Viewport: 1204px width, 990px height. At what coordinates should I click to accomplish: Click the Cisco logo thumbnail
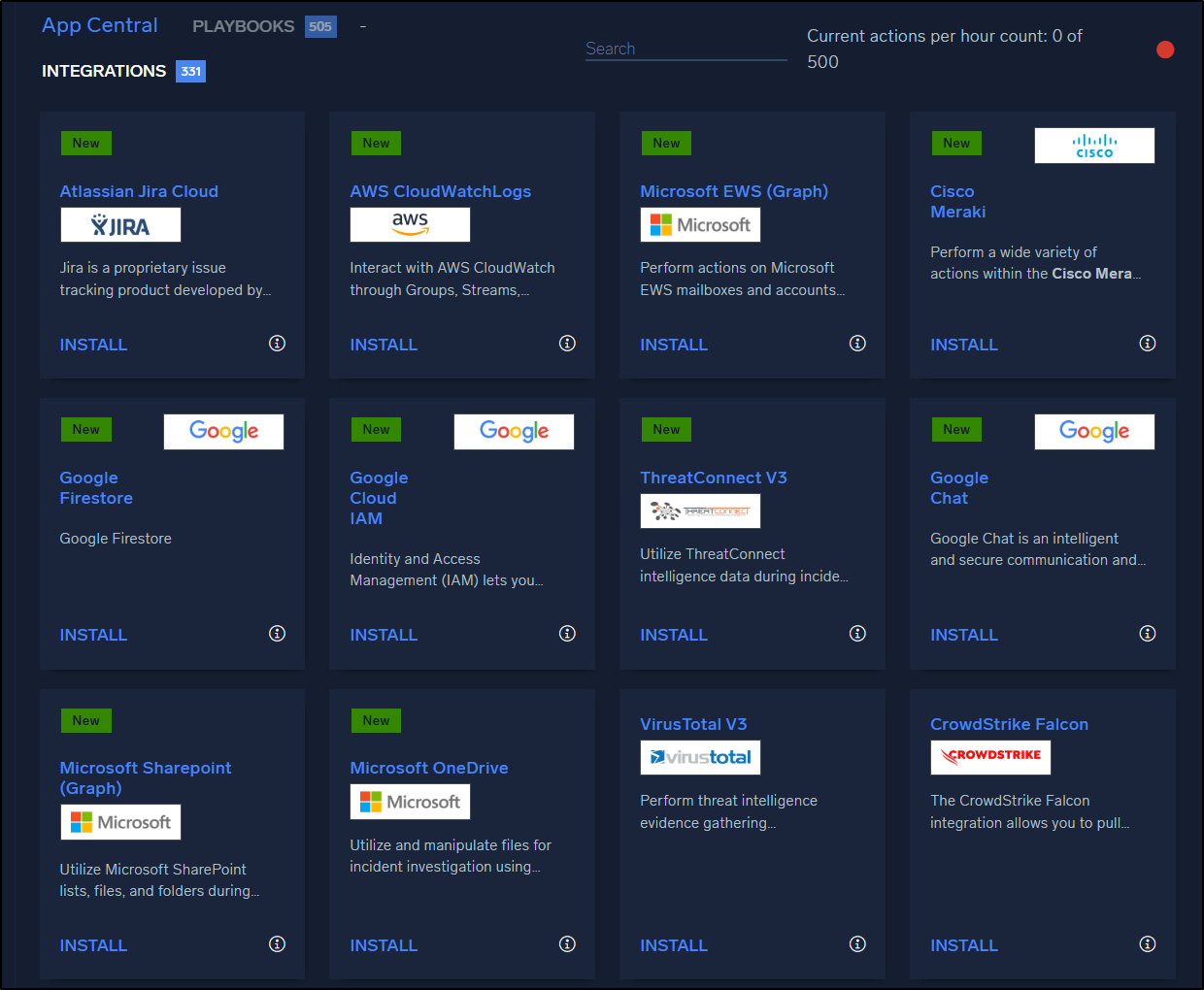pyautogui.click(x=1094, y=146)
